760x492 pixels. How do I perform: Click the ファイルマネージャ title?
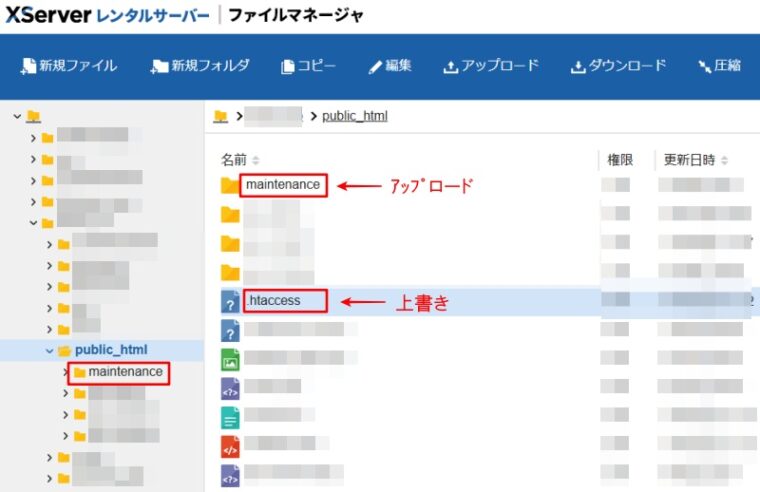(x=296, y=15)
